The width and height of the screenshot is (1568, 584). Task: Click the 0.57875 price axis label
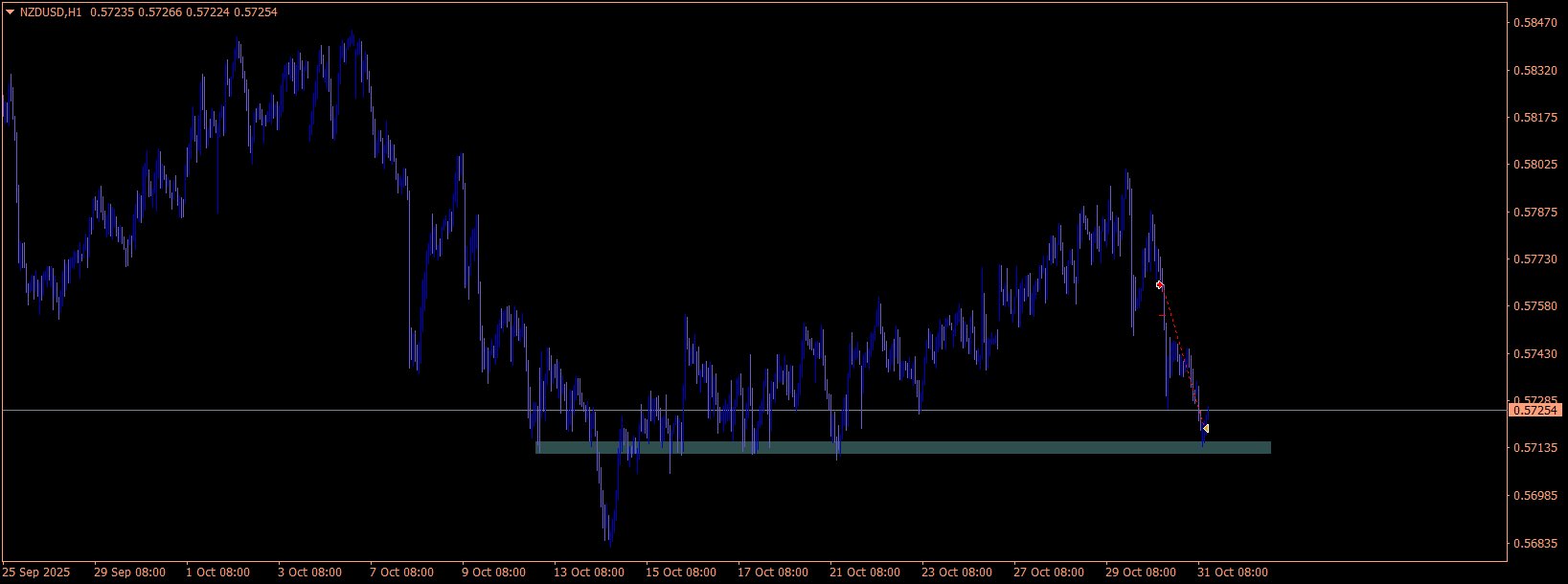[1534, 213]
